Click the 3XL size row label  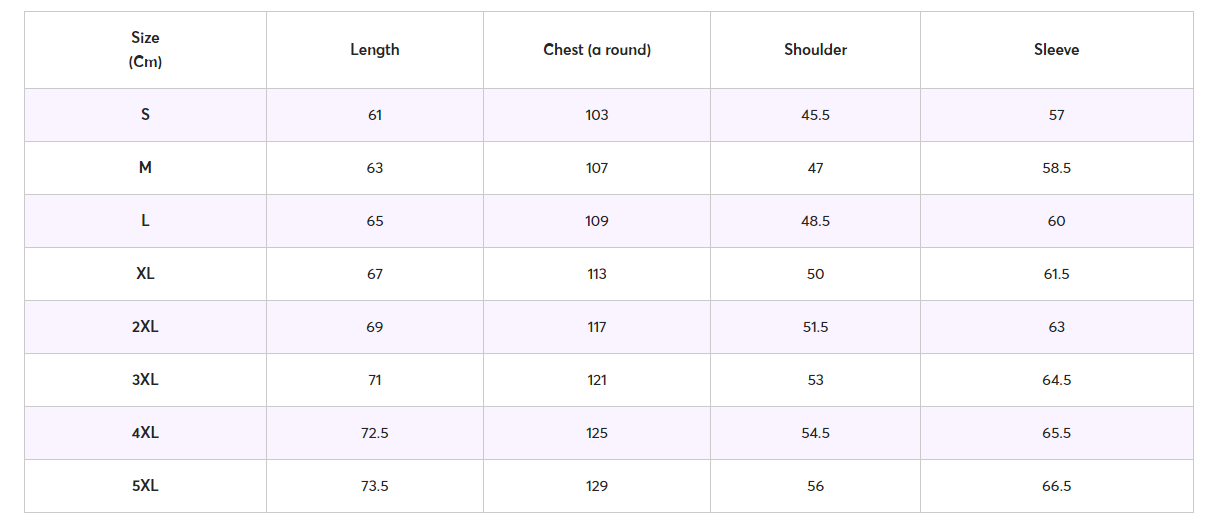coord(145,379)
